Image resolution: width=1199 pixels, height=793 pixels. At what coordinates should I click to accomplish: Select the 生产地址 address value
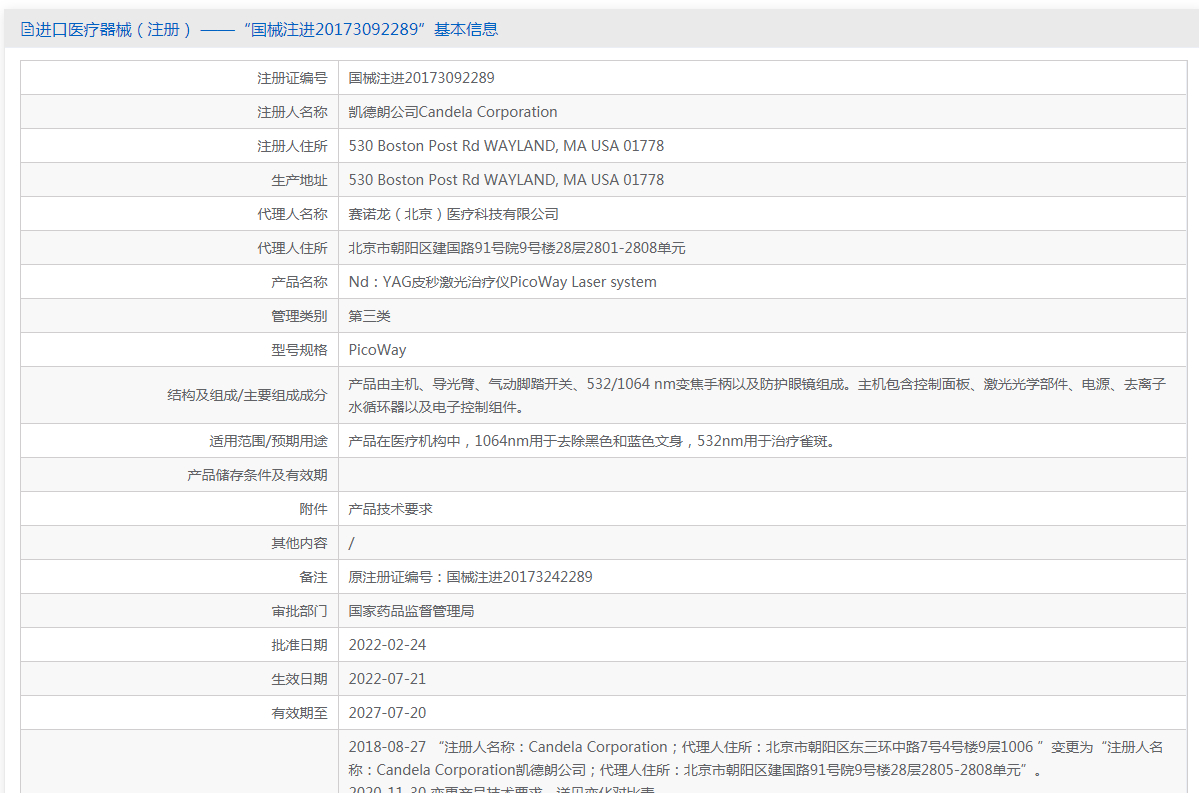click(x=506, y=180)
